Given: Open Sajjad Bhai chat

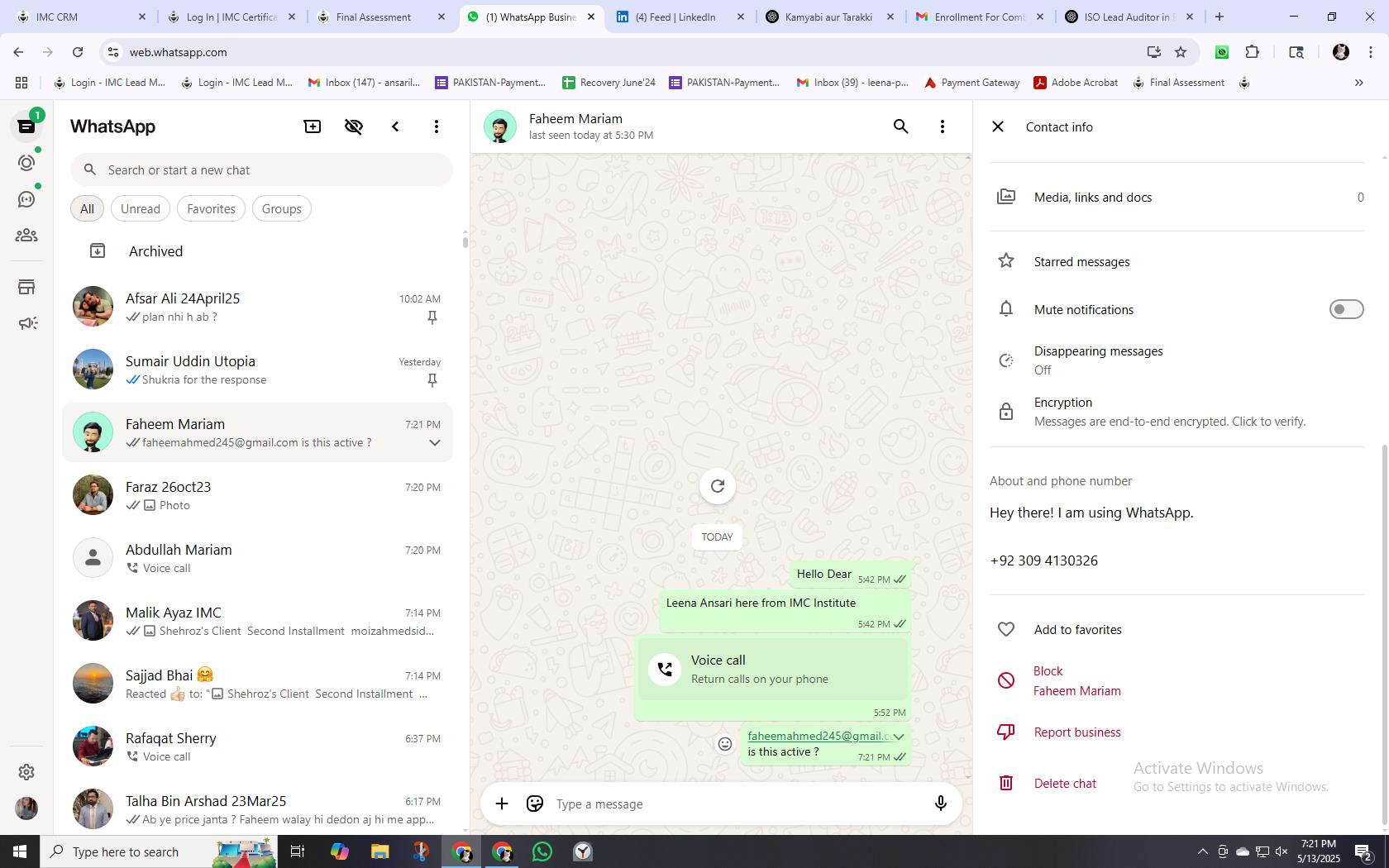Looking at the screenshot, I should point(258,684).
